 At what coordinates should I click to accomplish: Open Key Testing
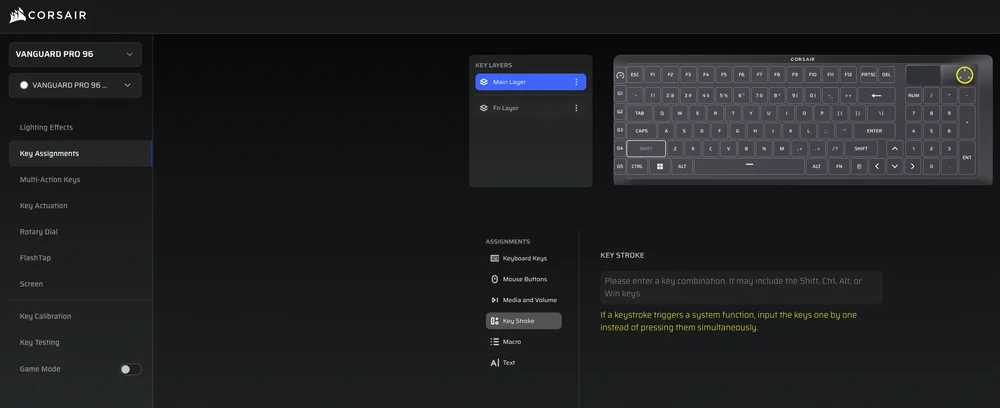(x=80, y=342)
